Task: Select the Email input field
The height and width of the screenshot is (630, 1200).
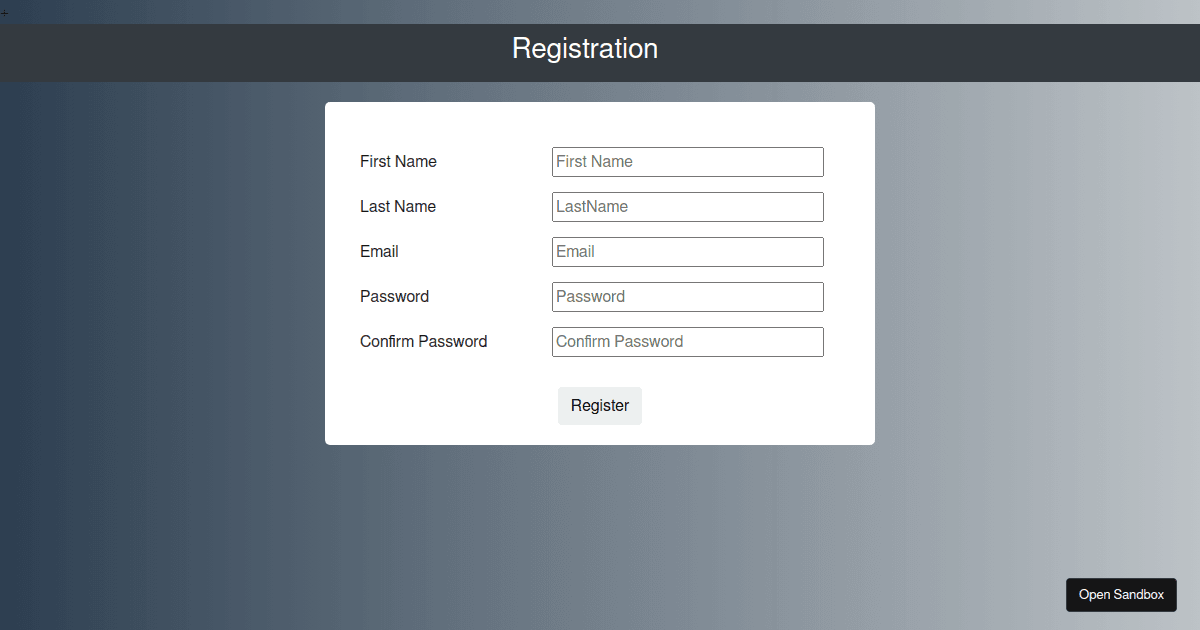Action: pos(687,252)
